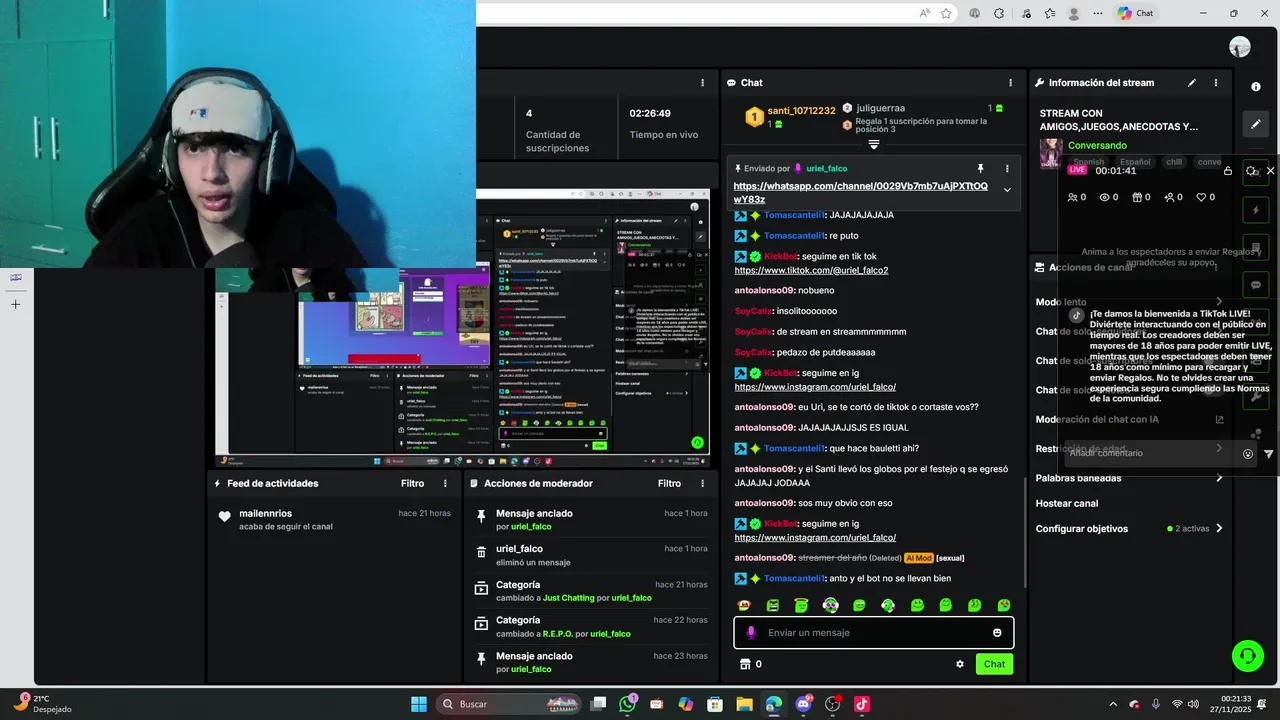1280x720 pixels.
Task: Click the lock icon in TikTok LIVE overlay
Action: 1228,171
